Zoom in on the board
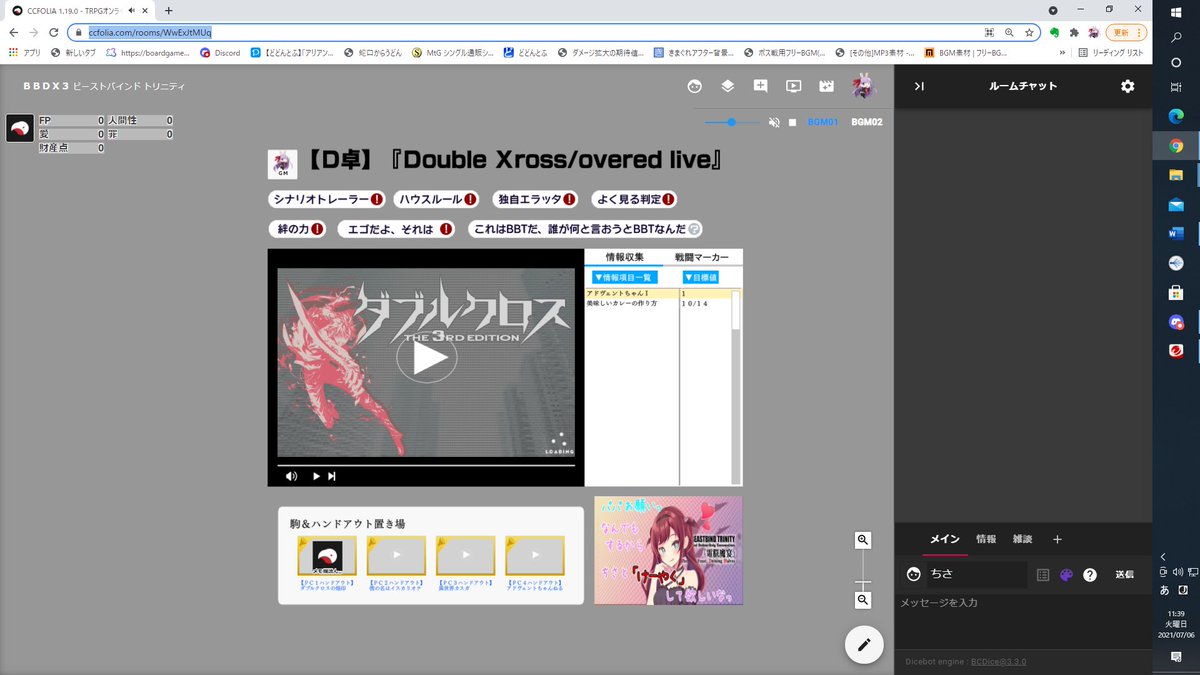Viewport: 1200px width, 675px height. click(x=863, y=540)
